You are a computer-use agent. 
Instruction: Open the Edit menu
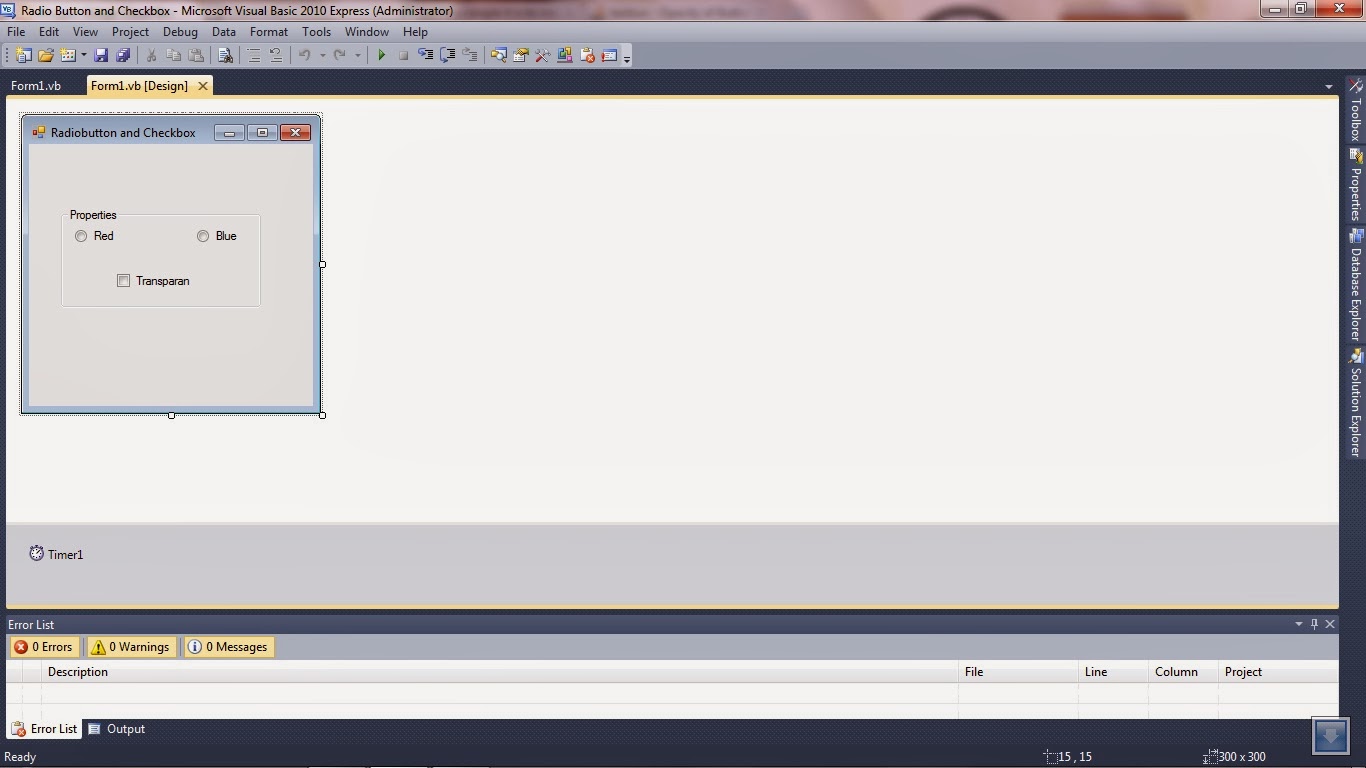(49, 32)
